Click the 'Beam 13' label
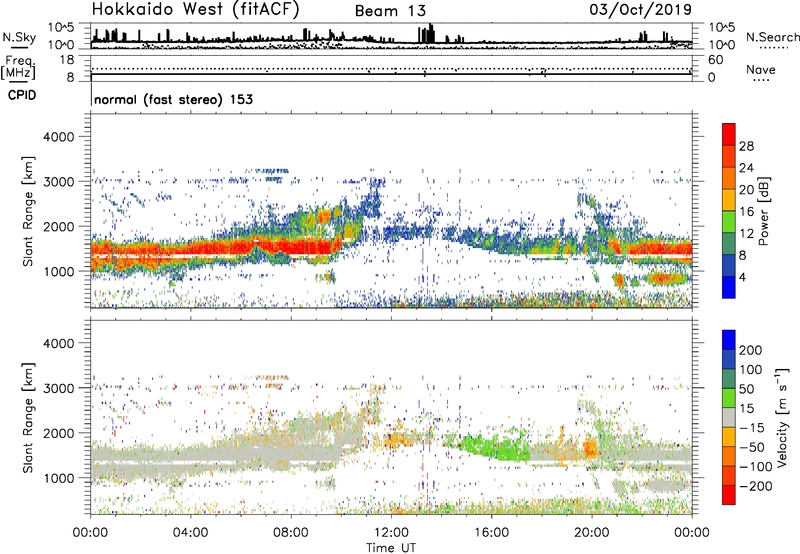This screenshot has height=554, width=800. click(x=390, y=11)
